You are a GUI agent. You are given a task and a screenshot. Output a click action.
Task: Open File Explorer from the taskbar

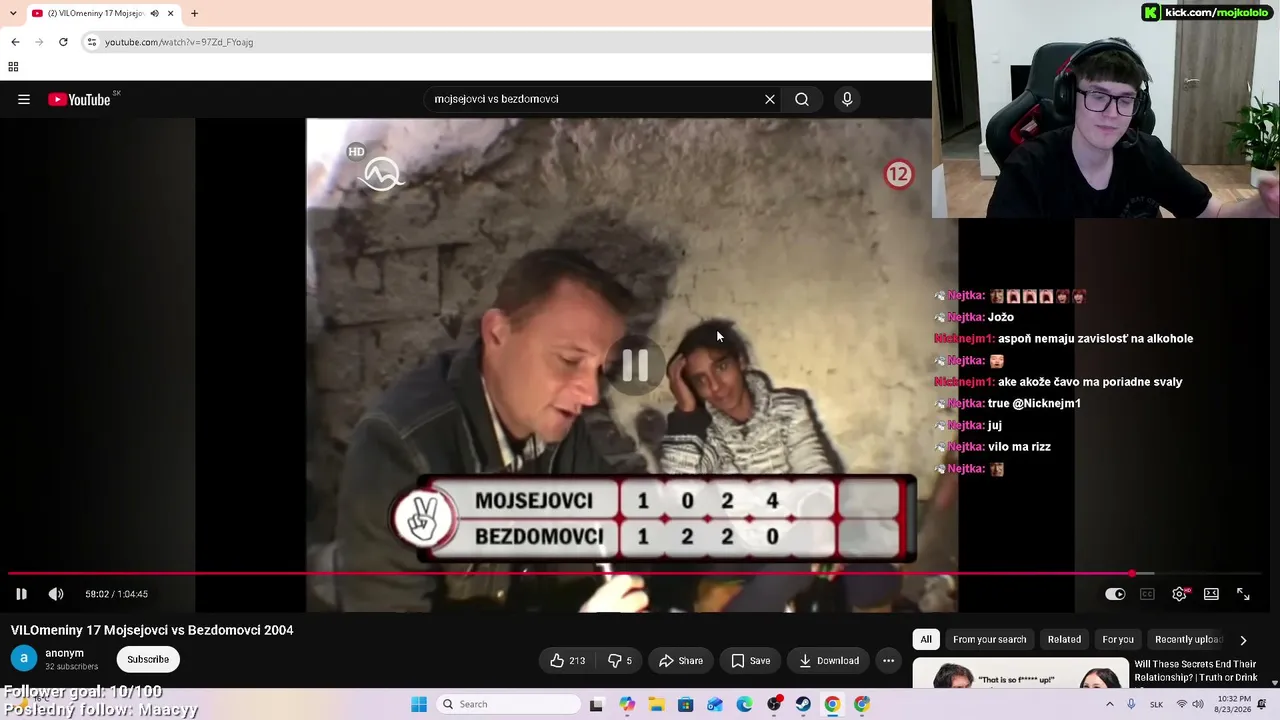tap(656, 704)
